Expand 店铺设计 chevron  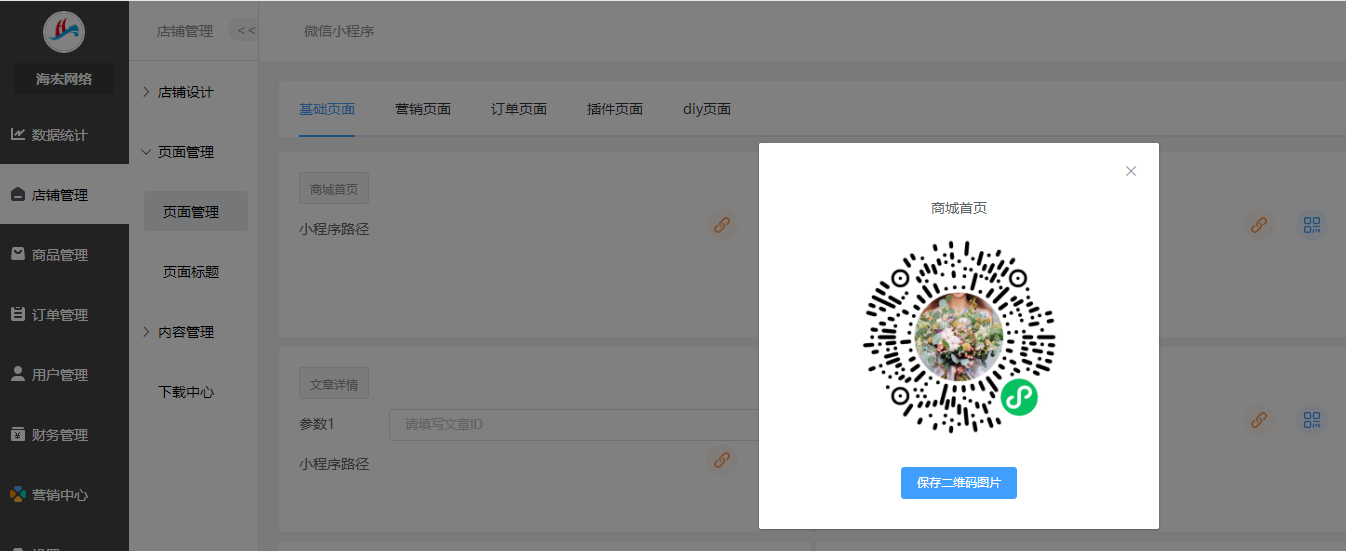coord(146,92)
